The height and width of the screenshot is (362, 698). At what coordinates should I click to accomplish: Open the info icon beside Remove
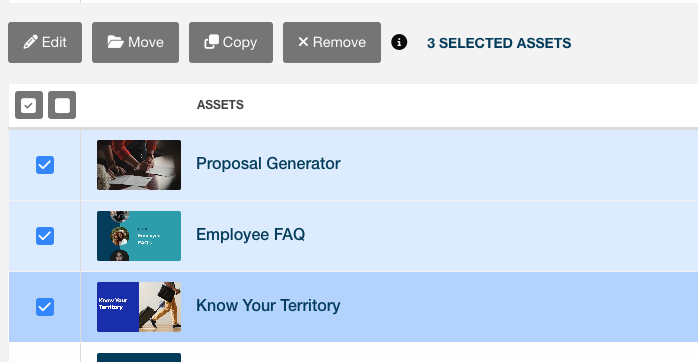point(399,42)
